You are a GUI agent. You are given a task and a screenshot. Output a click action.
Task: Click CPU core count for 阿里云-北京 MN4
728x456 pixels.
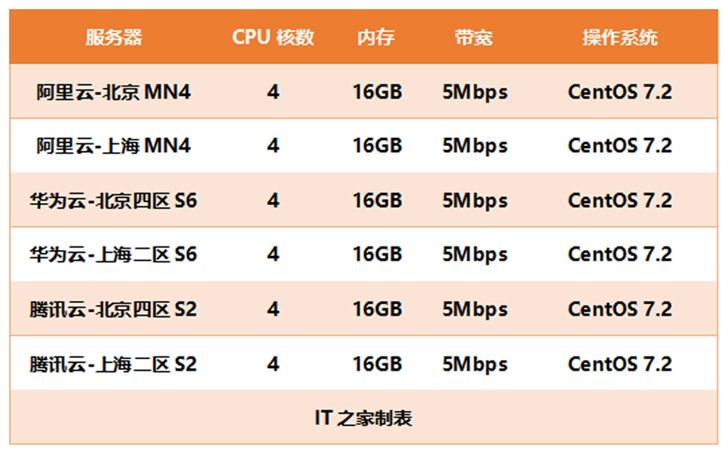coord(273,92)
